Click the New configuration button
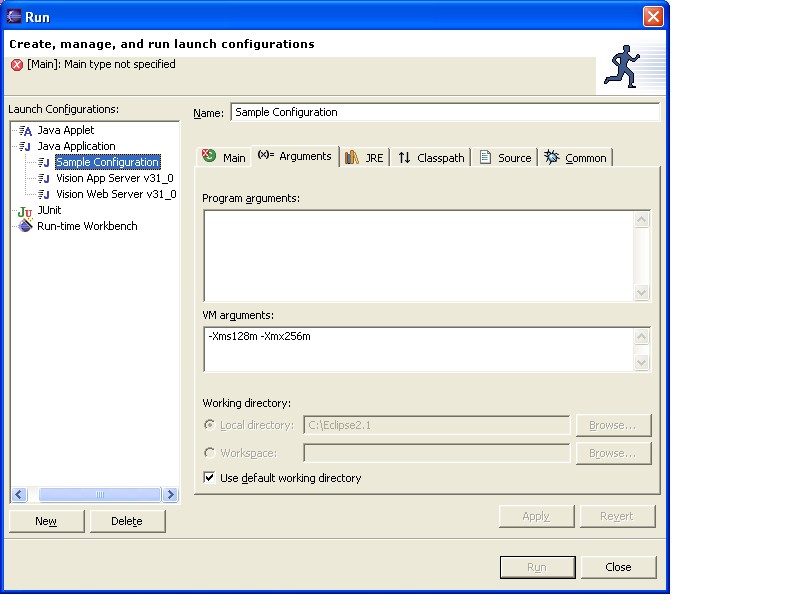 point(46,521)
